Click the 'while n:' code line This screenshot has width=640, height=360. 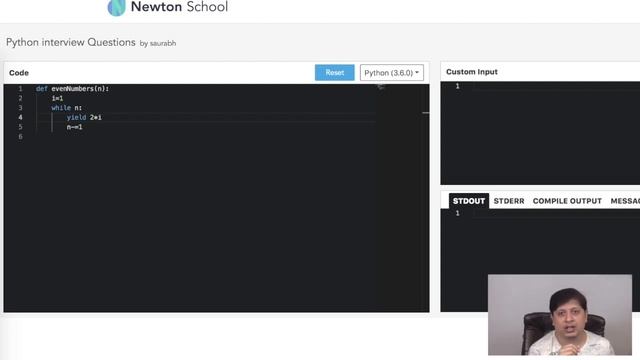coord(67,108)
